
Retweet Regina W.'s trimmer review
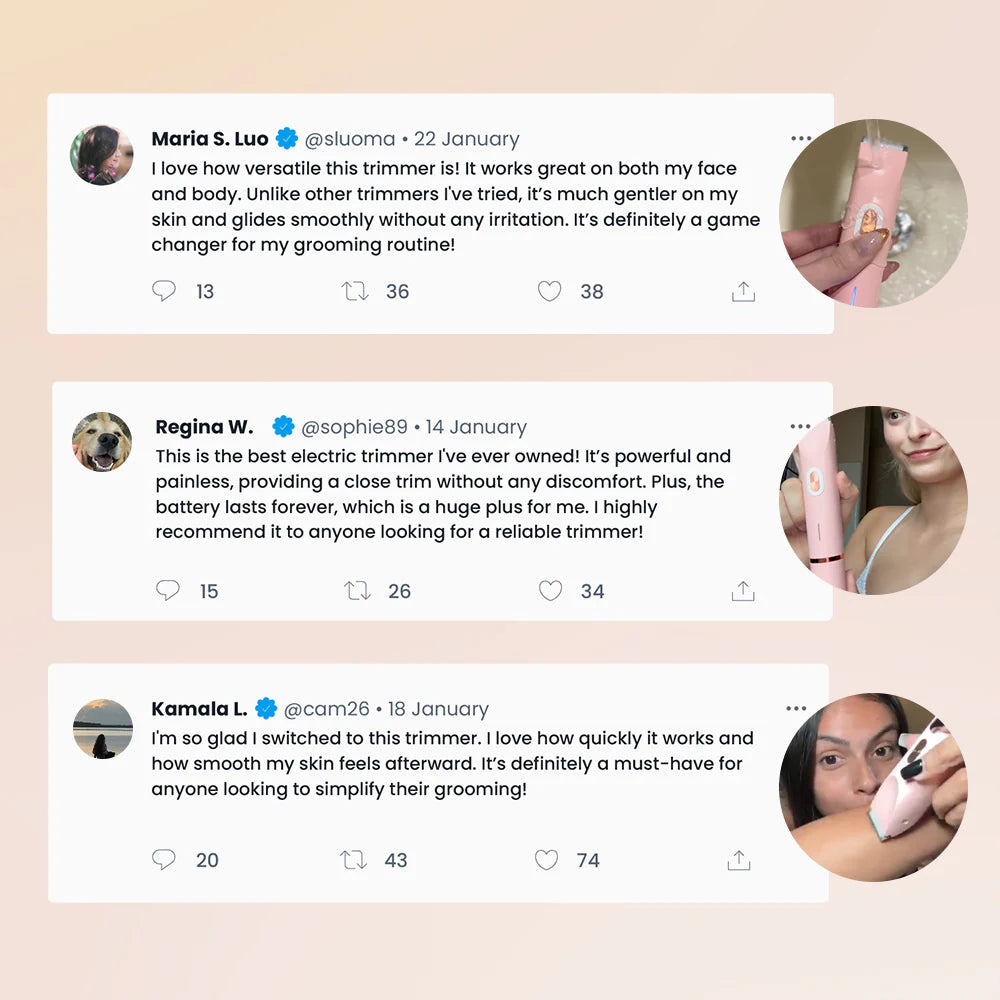click(x=357, y=591)
